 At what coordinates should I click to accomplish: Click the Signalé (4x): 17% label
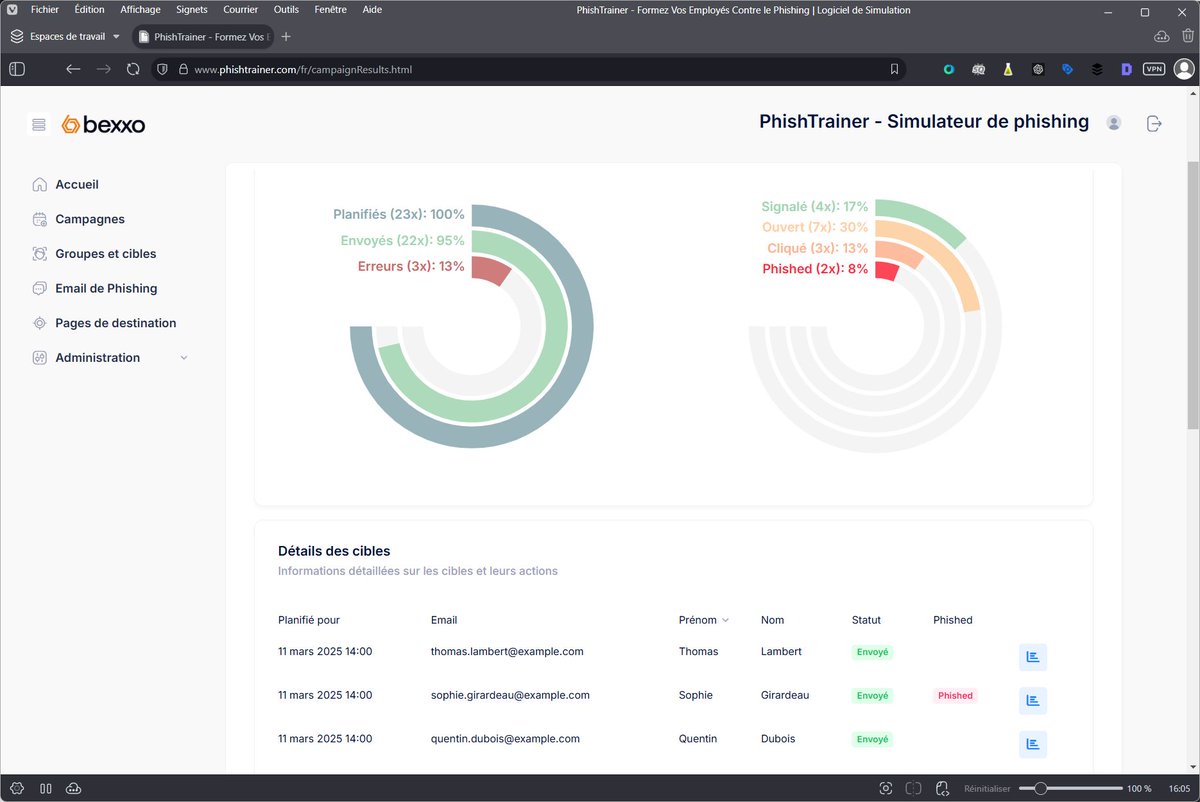coord(815,207)
